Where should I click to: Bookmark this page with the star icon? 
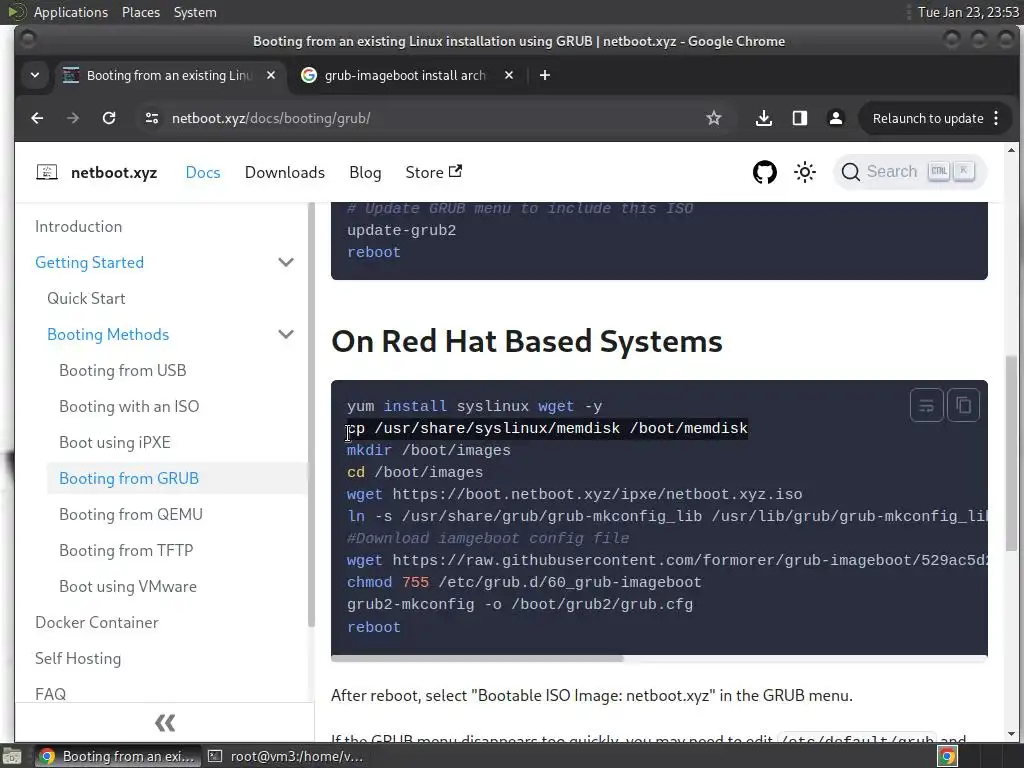[x=714, y=118]
